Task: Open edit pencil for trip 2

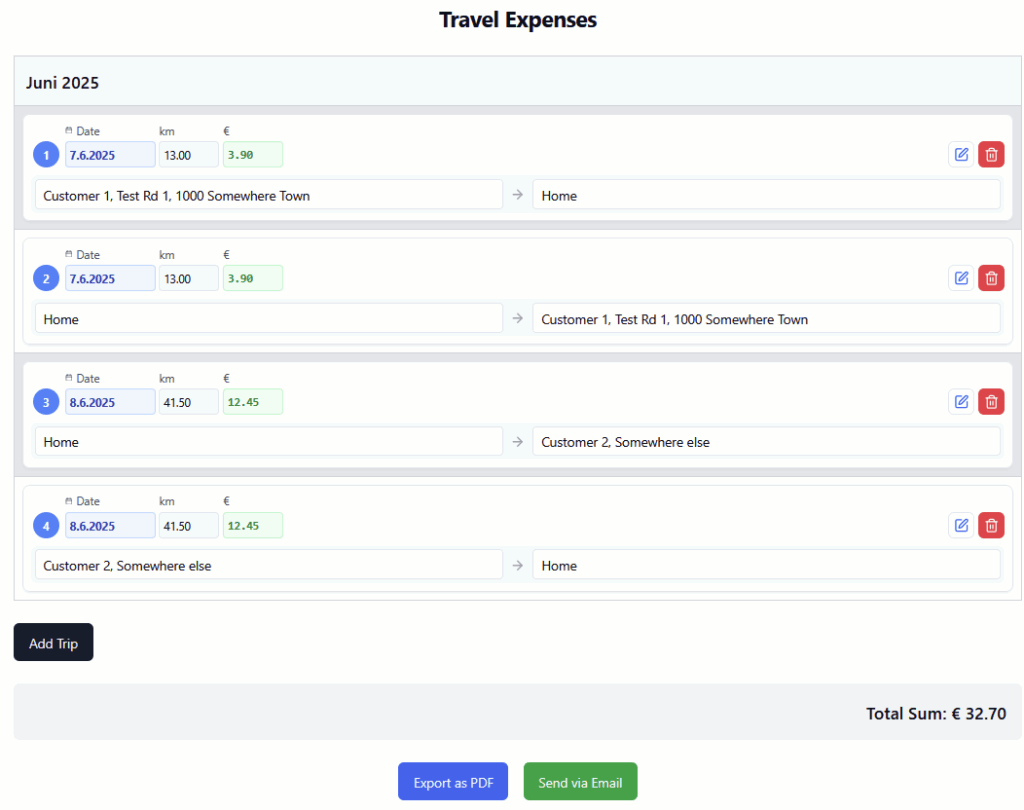Action: [x=961, y=278]
